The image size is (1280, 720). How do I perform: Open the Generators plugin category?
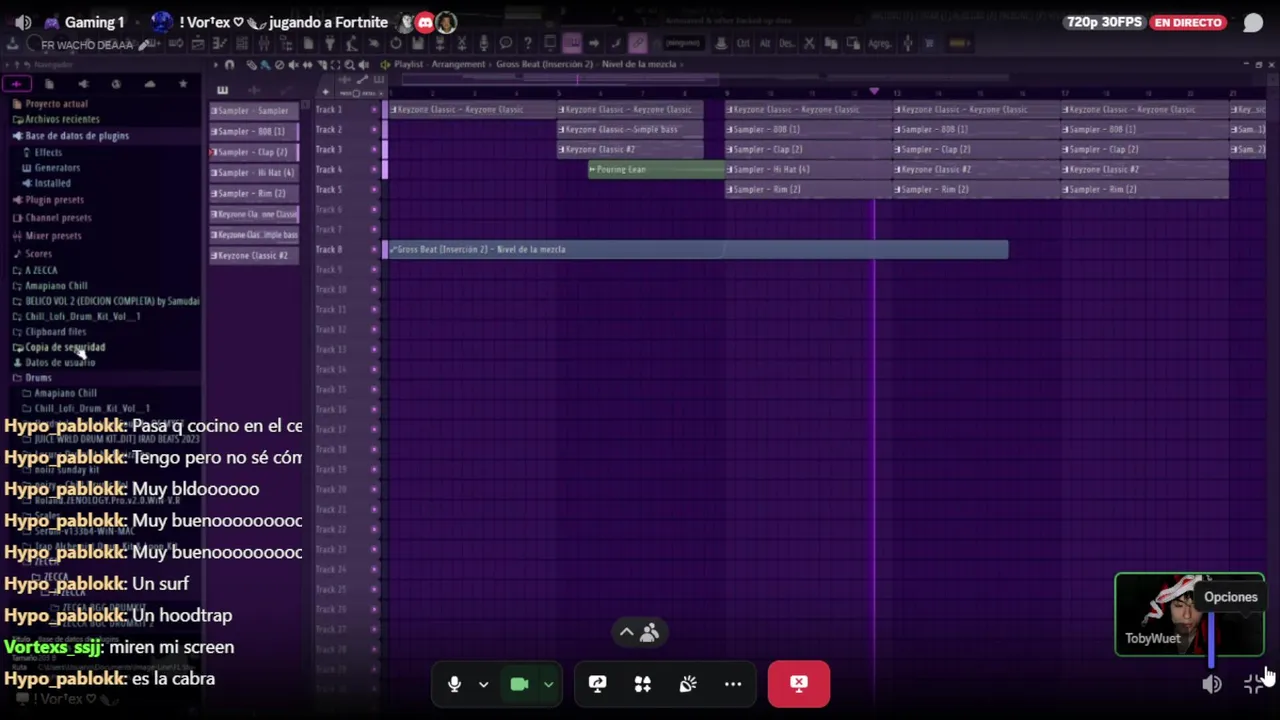coord(51,168)
